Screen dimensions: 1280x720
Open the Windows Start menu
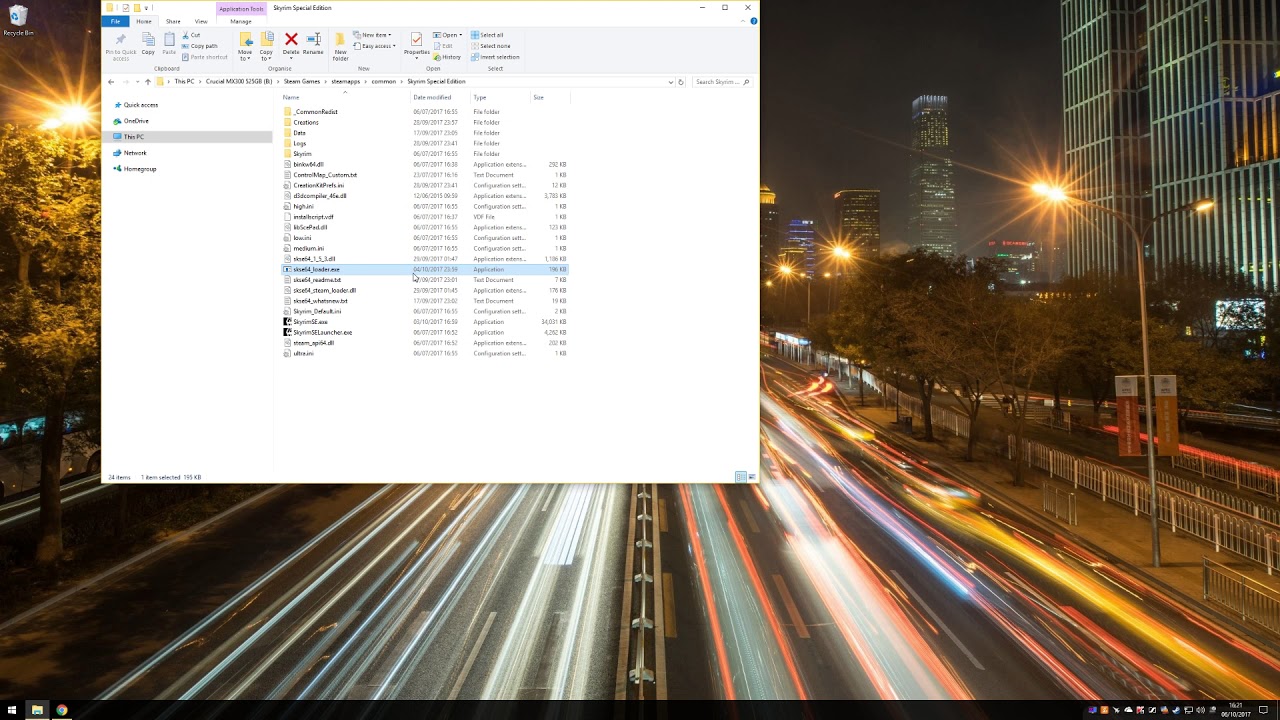tap(12, 710)
